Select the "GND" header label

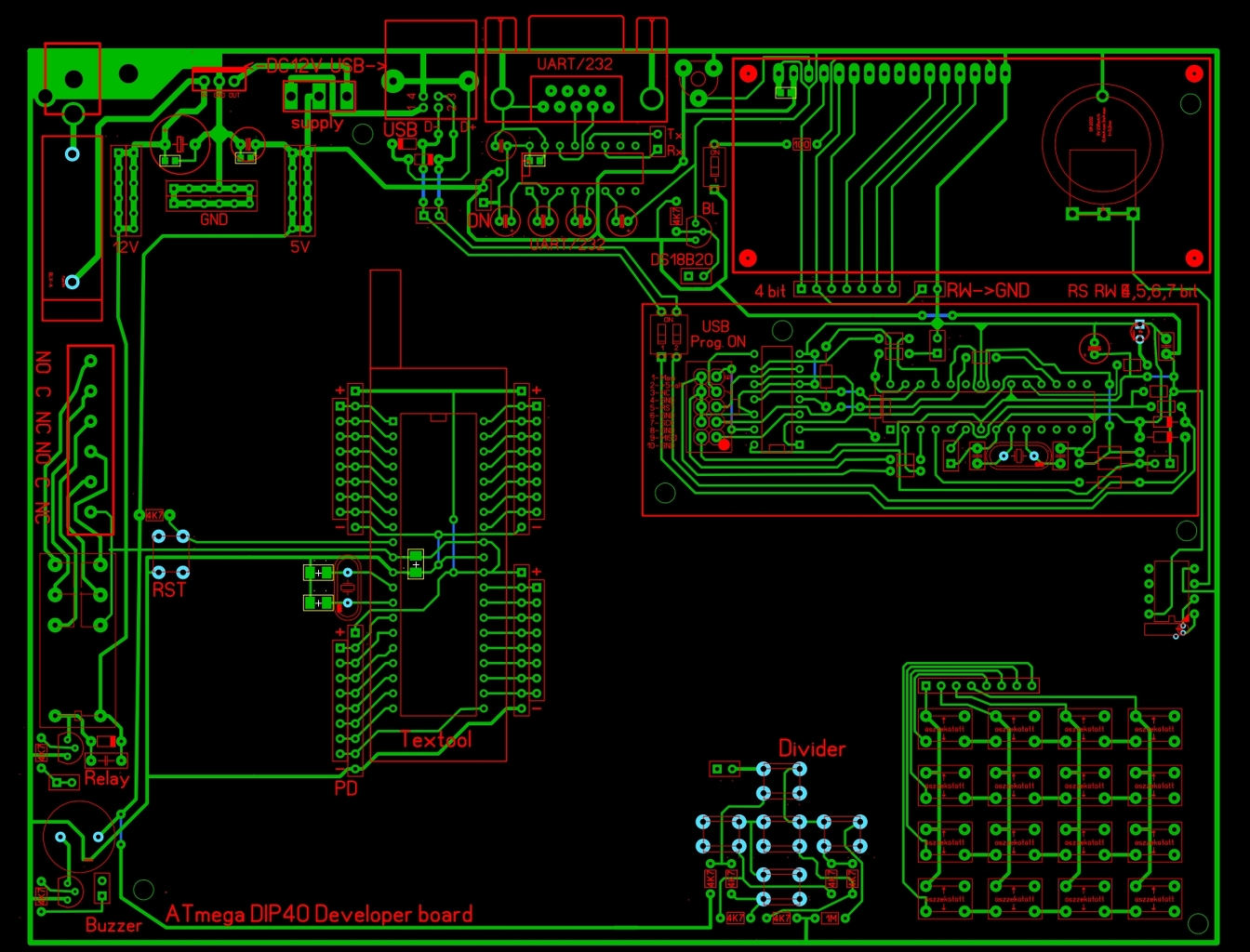(x=214, y=219)
